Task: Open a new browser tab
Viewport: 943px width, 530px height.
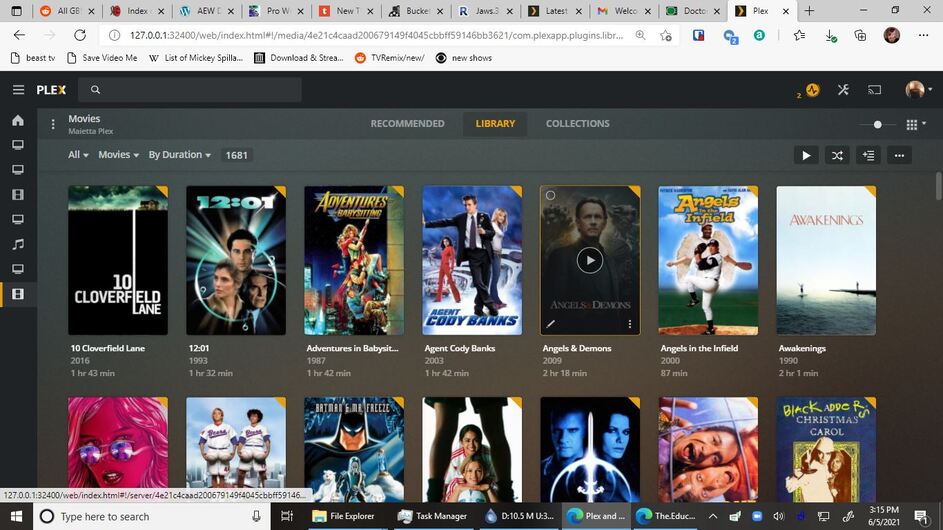Action: (x=809, y=11)
